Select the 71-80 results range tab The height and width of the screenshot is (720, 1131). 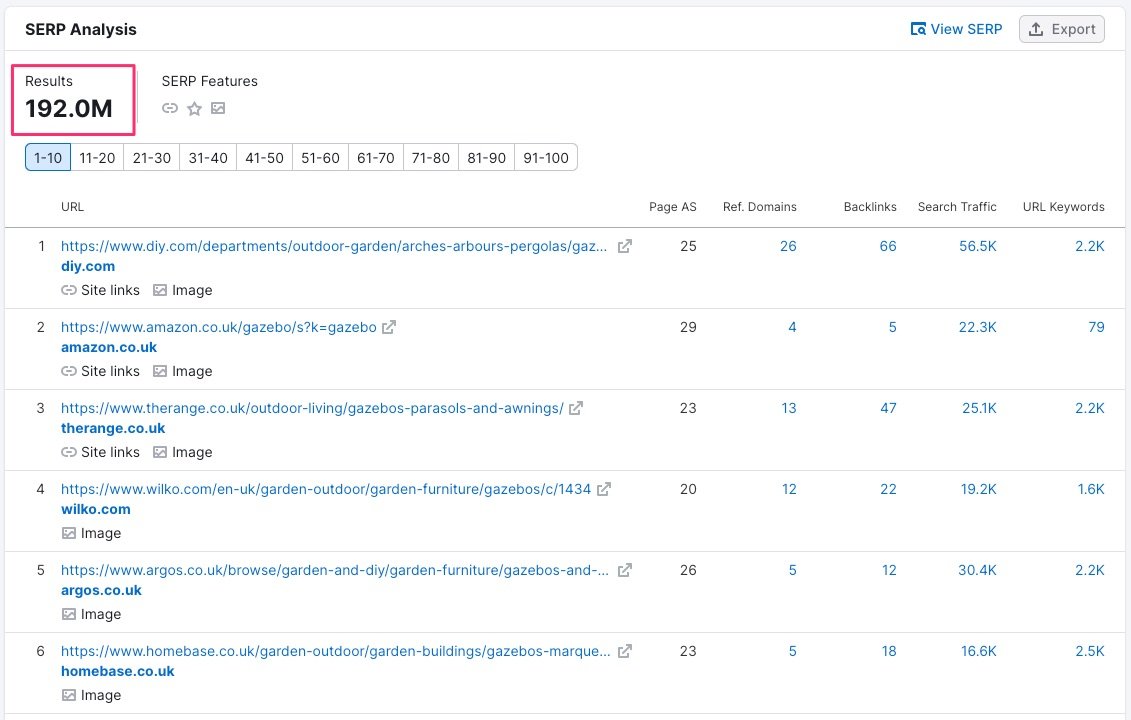coord(431,157)
